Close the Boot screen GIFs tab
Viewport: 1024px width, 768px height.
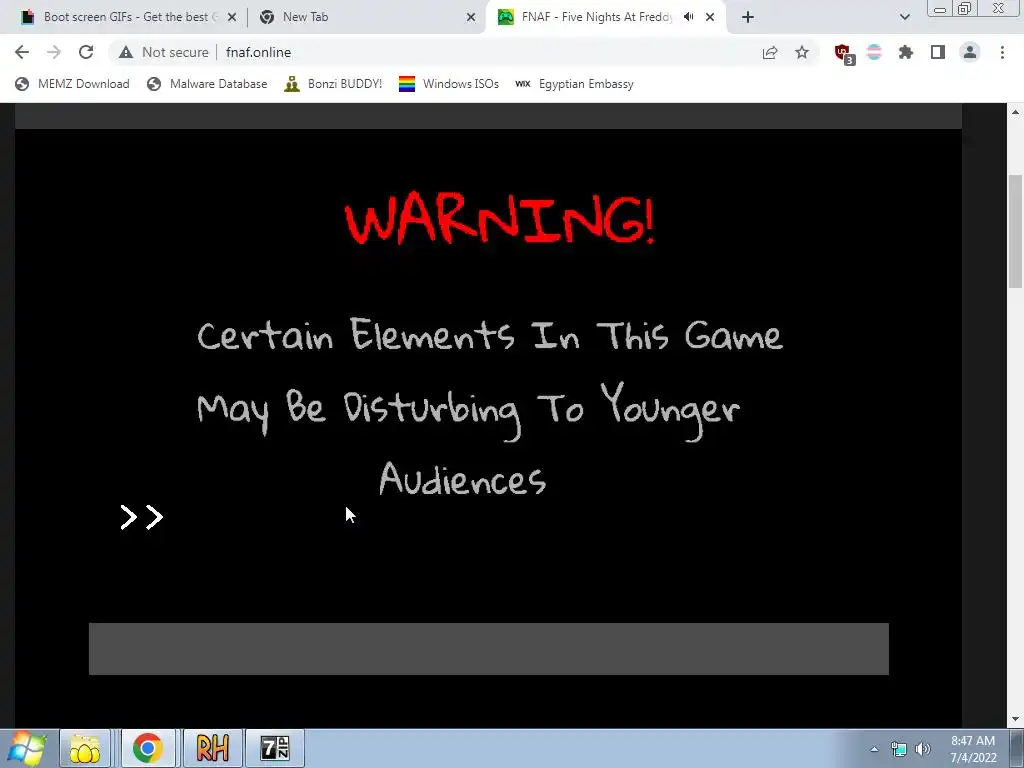tap(231, 17)
